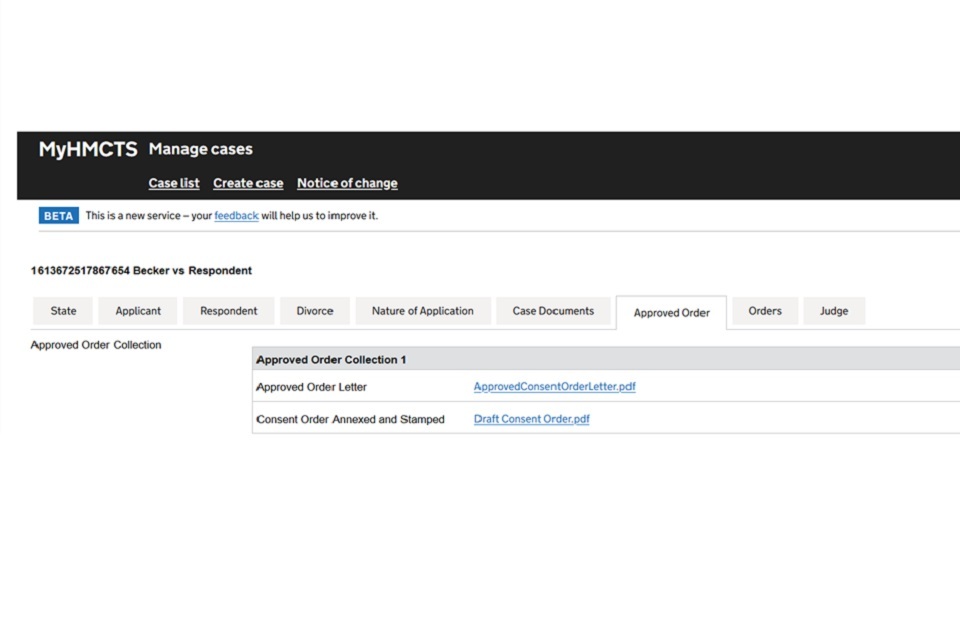960x640 pixels.
Task: Click the MyHMCTS logo
Action: tap(88, 150)
